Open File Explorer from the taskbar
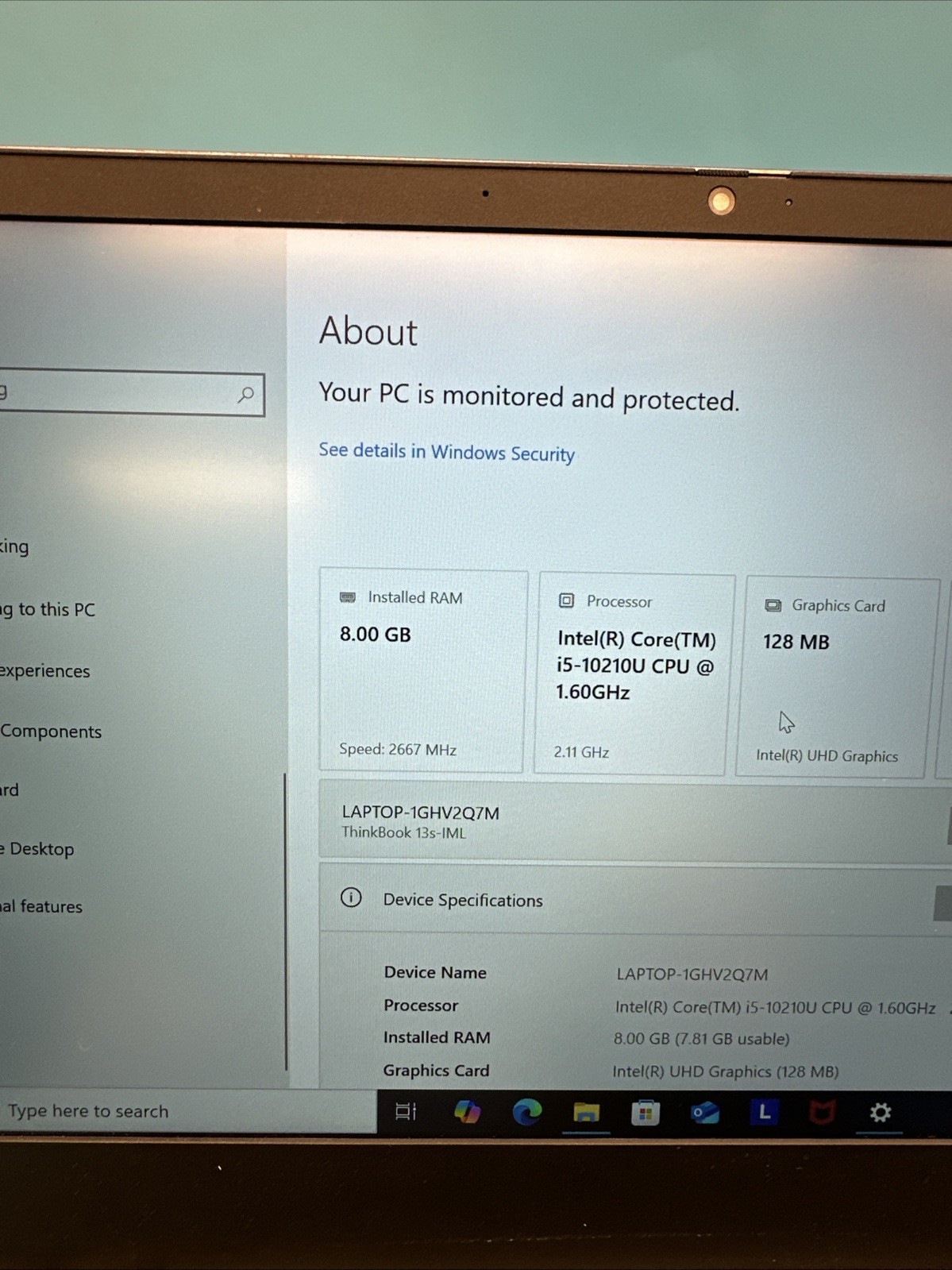The height and width of the screenshot is (1270, 952). coord(586,1113)
